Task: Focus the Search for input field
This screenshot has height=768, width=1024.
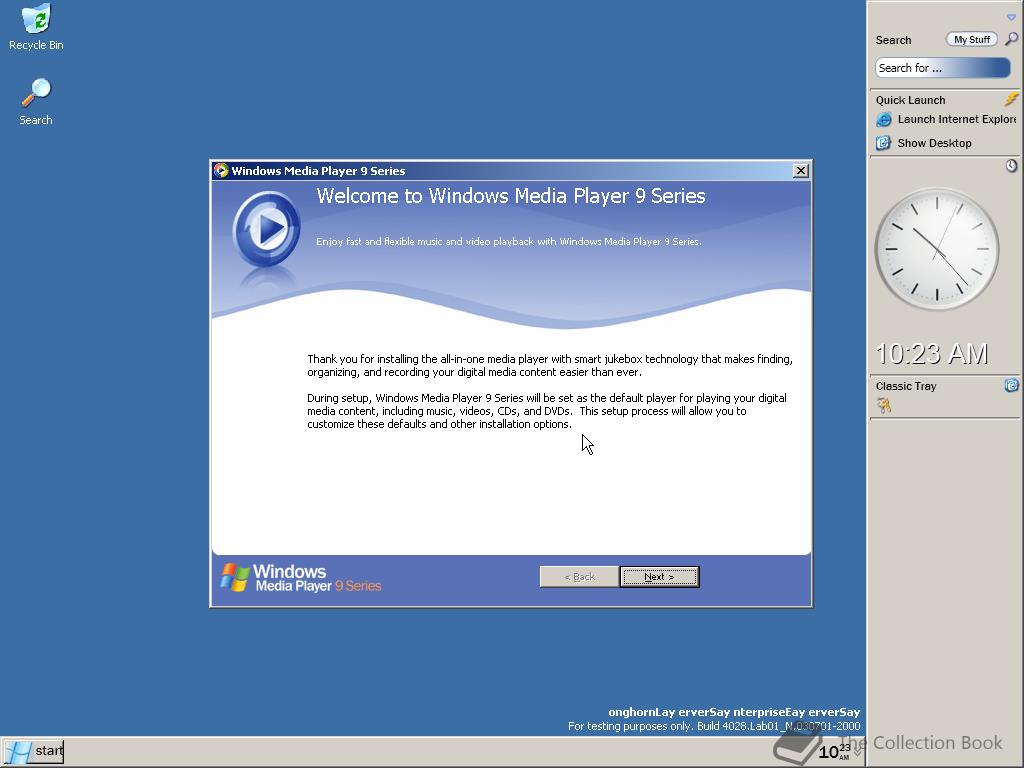Action: 942,68
